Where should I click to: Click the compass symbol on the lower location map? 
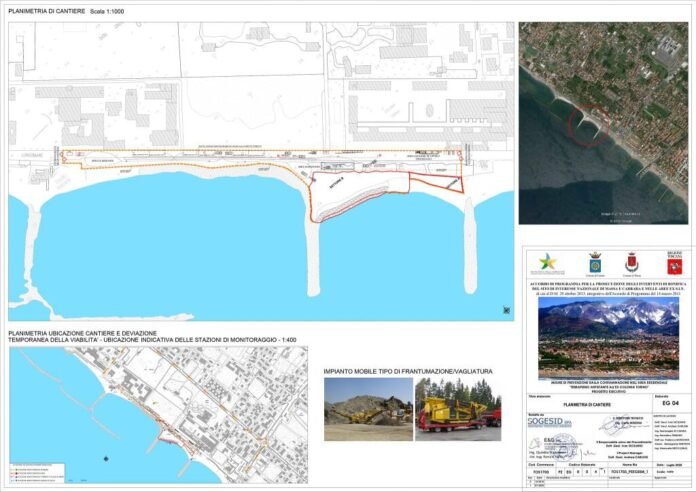coord(106,458)
